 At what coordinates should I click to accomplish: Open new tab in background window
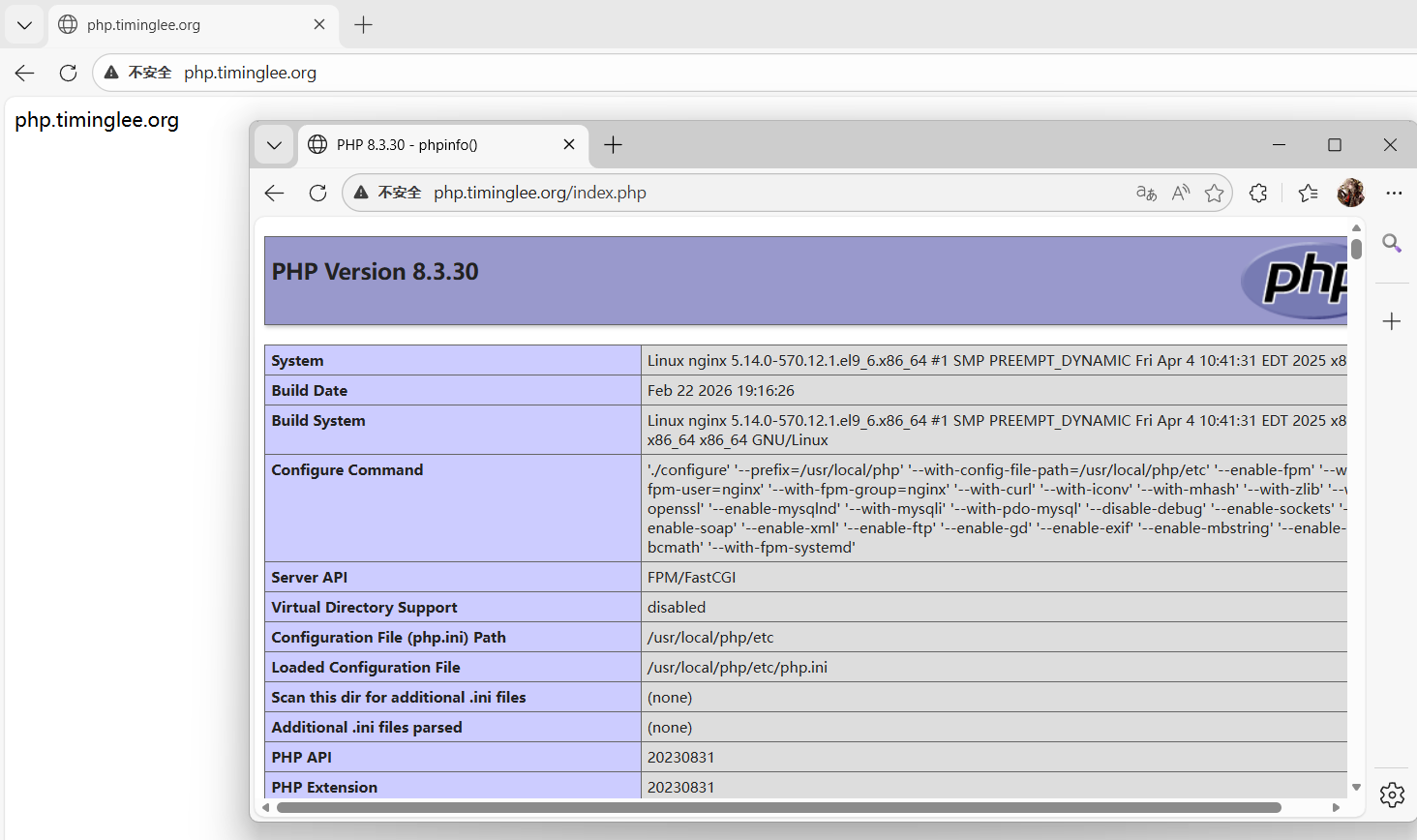(363, 25)
